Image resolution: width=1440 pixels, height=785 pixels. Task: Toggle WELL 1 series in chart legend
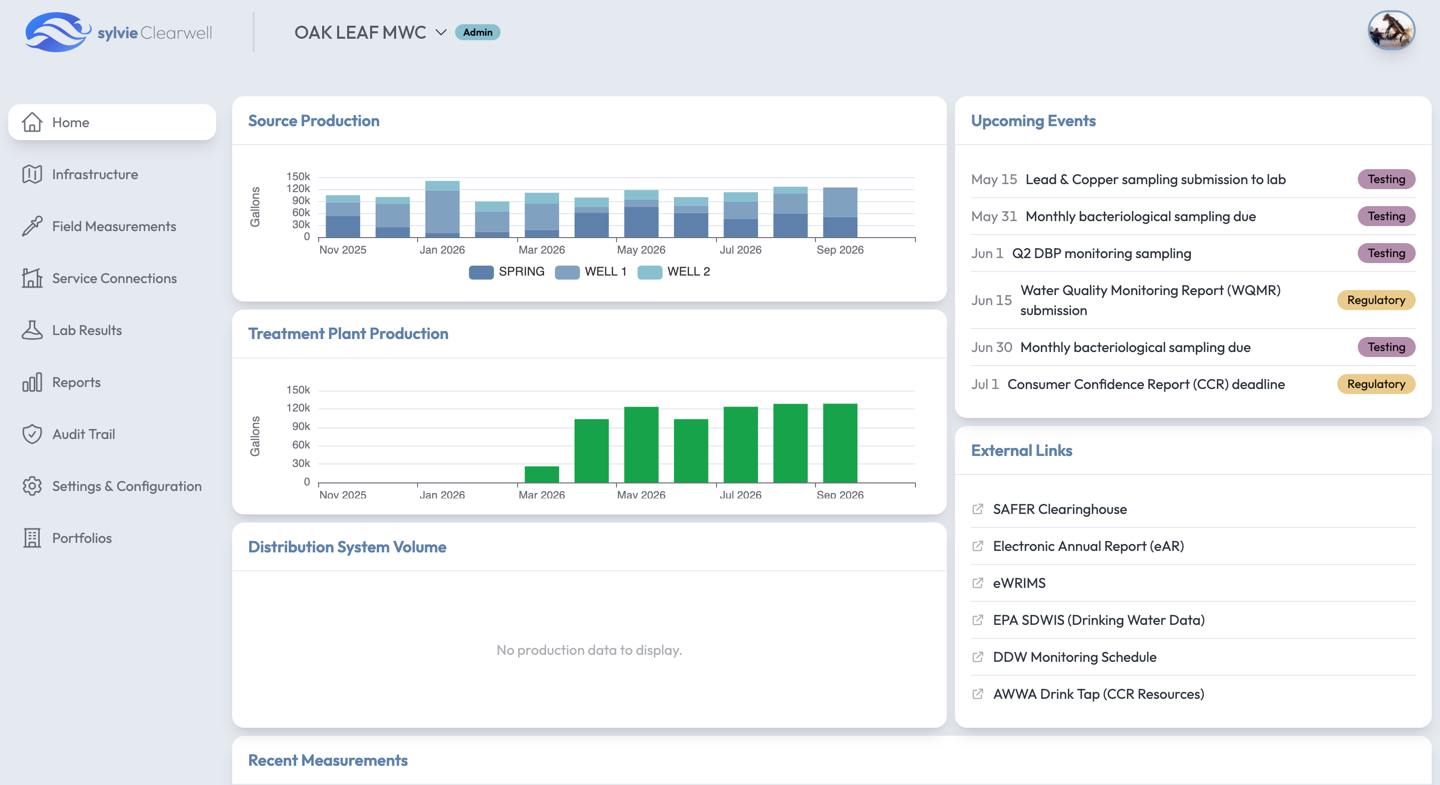pos(591,272)
